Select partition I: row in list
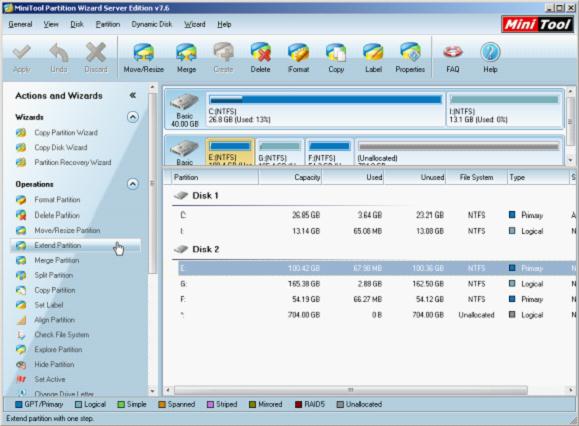Image resolution: width=579 pixels, height=426 pixels. point(375,231)
